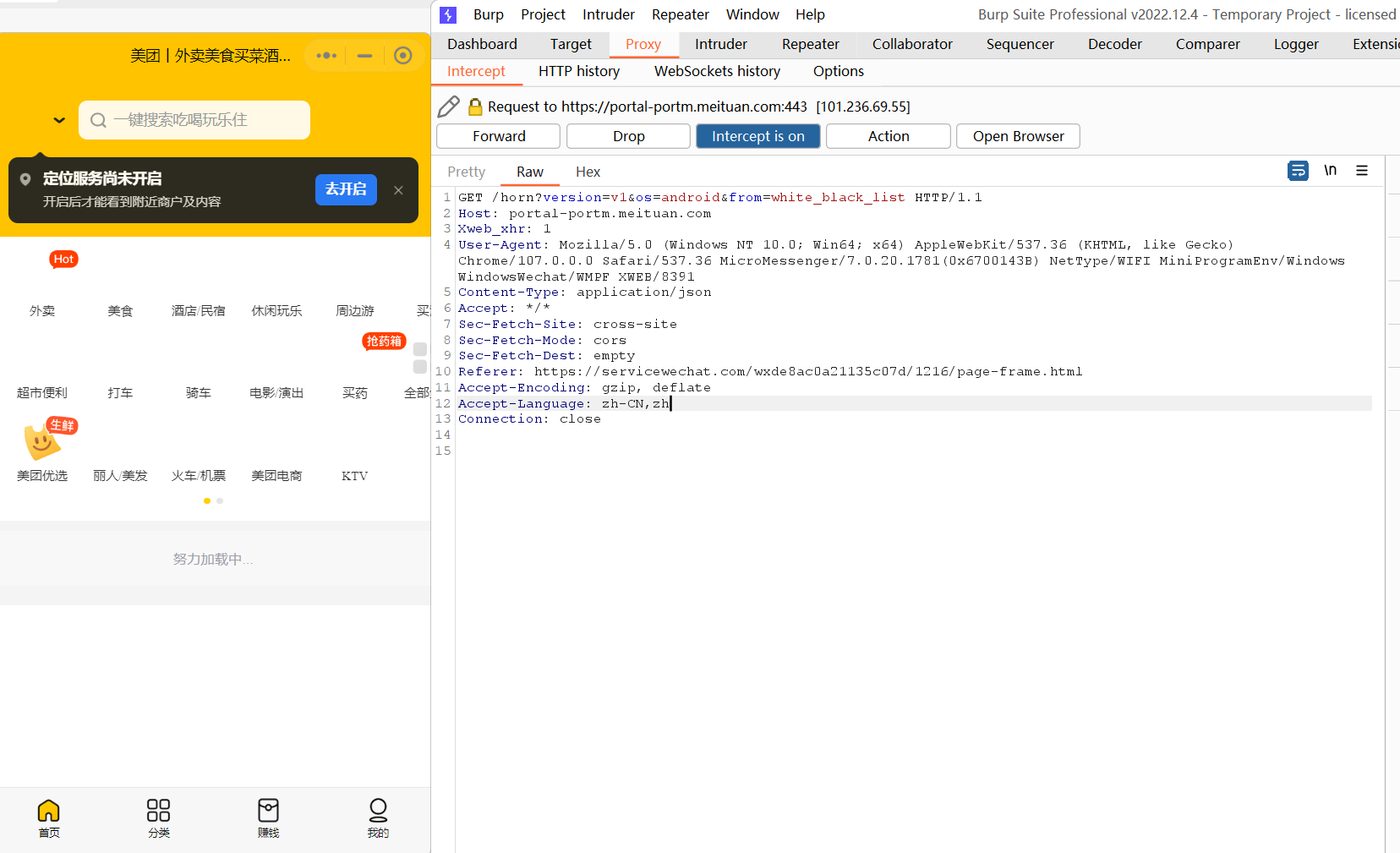Switch to the Target tab
The height and width of the screenshot is (853, 1400).
tap(571, 44)
